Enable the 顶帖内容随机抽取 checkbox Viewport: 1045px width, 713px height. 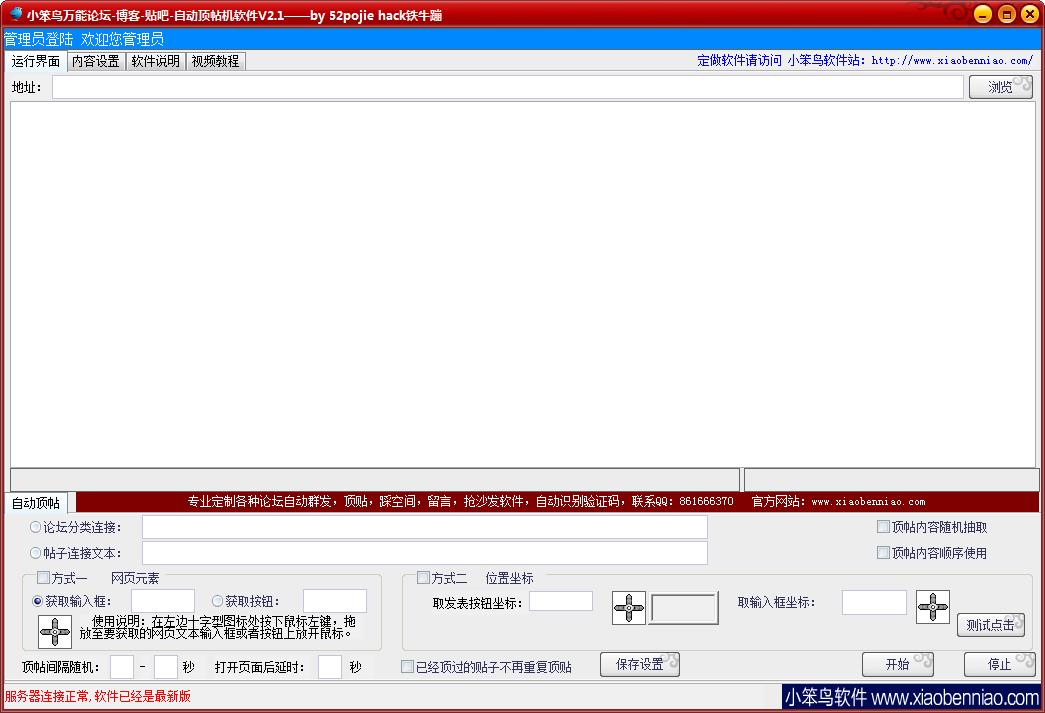[x=883, y=527]
